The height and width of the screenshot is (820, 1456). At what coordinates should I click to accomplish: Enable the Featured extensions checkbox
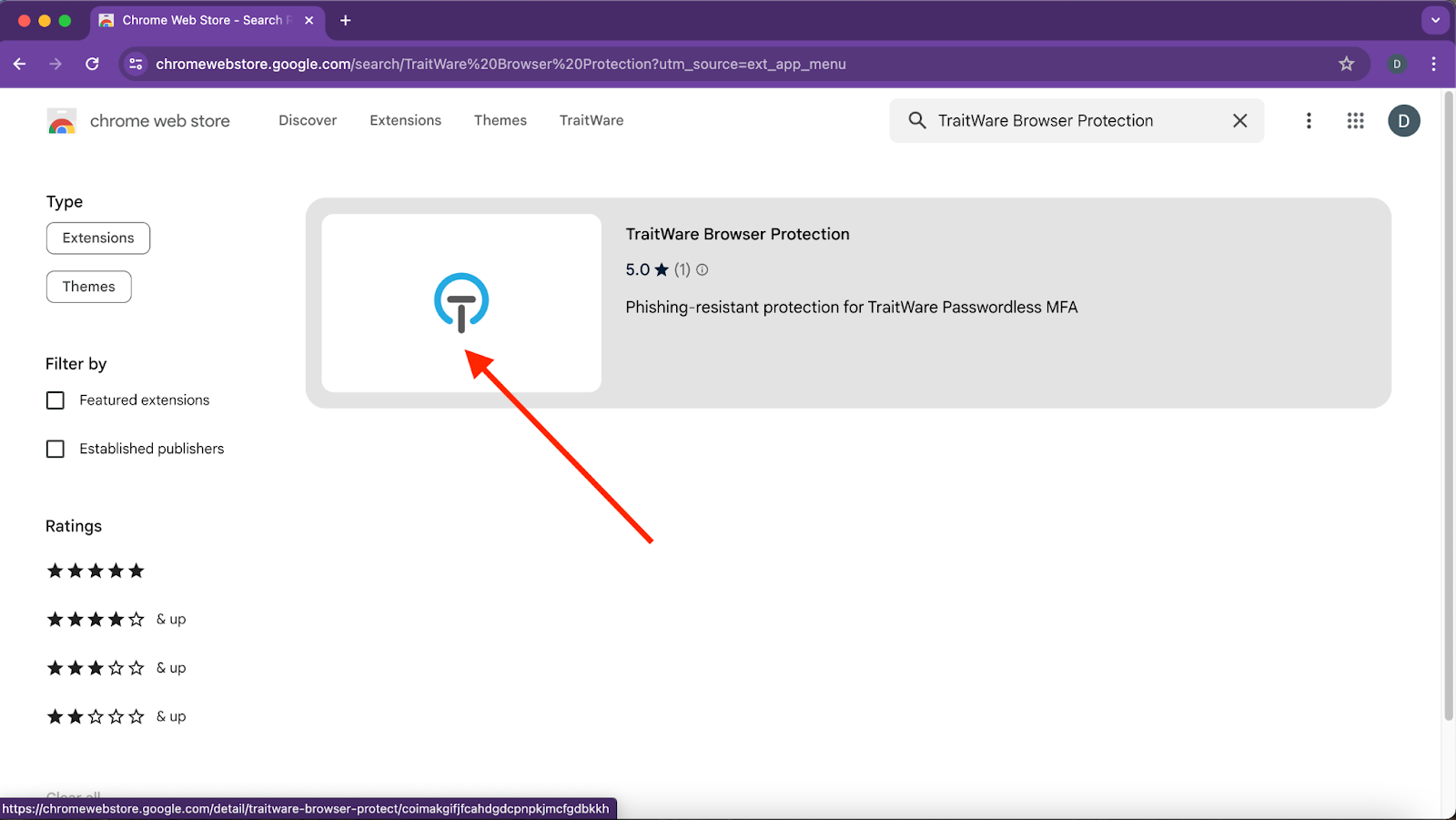(x=56, y=400)
